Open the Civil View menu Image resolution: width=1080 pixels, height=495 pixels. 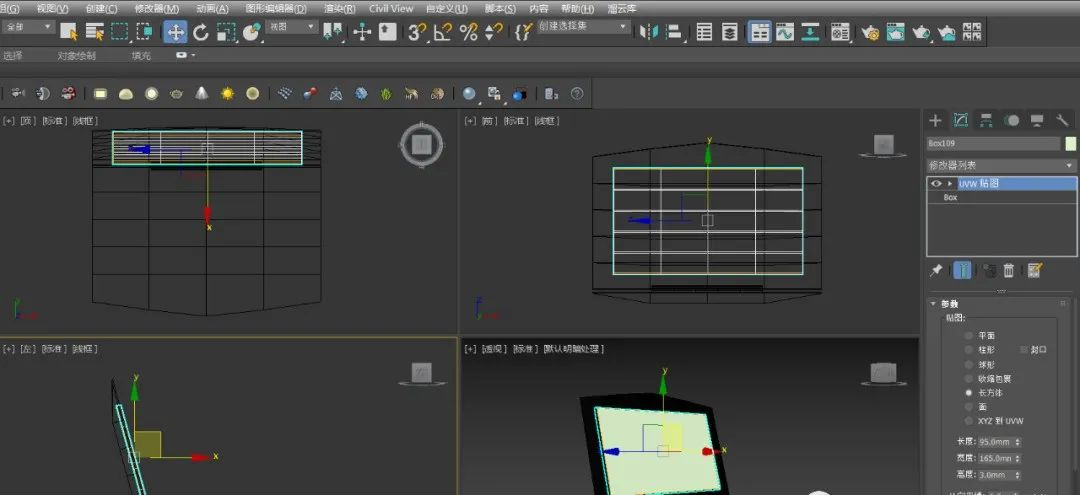point(391,9)
